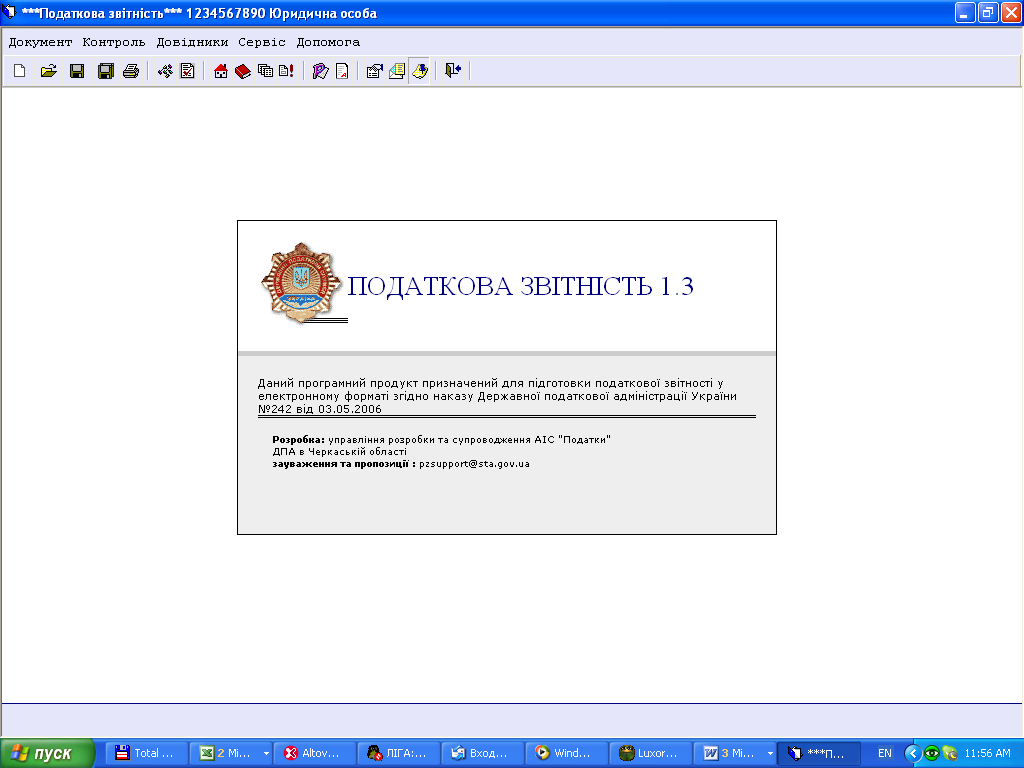Click the purple P with pencil icon
This screenshot has width=1024, height=768.
pos(320,71)
